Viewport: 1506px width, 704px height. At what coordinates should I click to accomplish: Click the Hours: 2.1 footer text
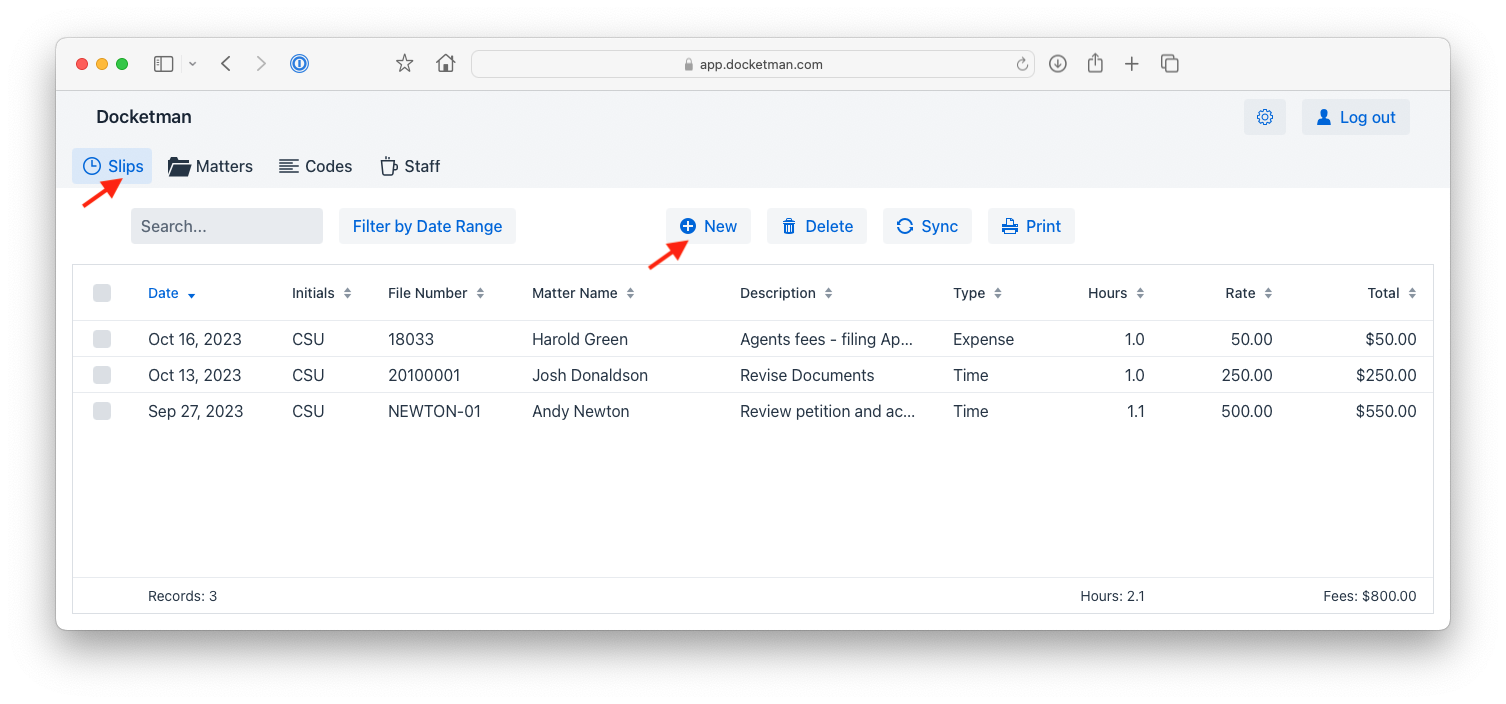1112,596
